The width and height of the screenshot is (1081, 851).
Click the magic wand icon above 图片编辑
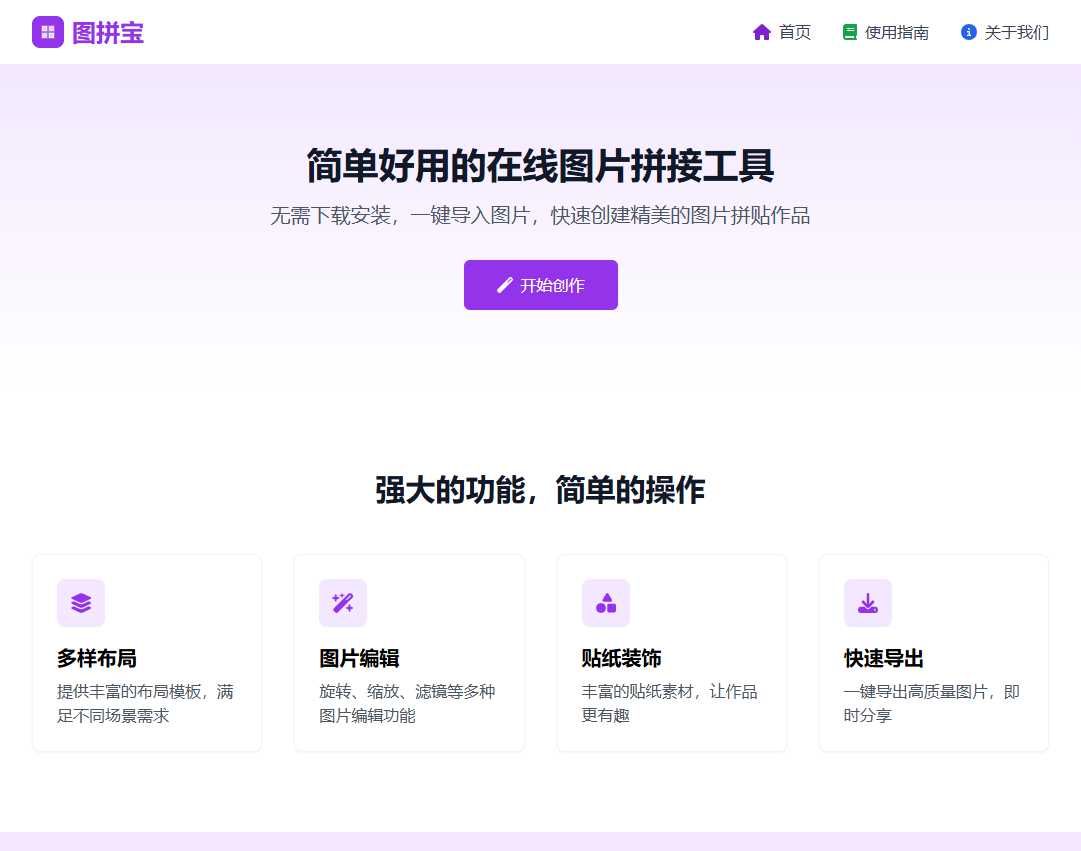click(x=343, y=603)
